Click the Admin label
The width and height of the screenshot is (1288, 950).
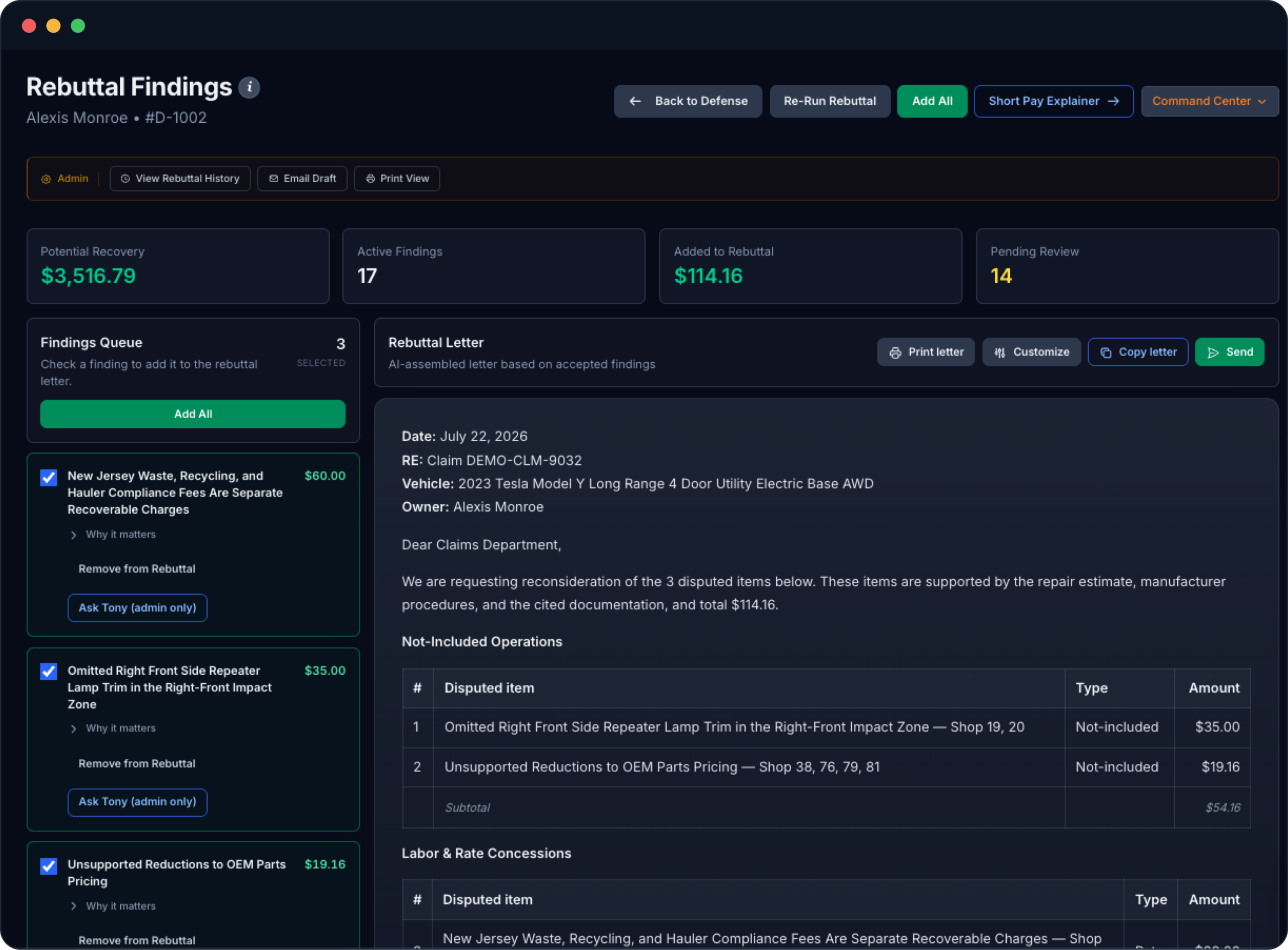[x=72, y=179]
